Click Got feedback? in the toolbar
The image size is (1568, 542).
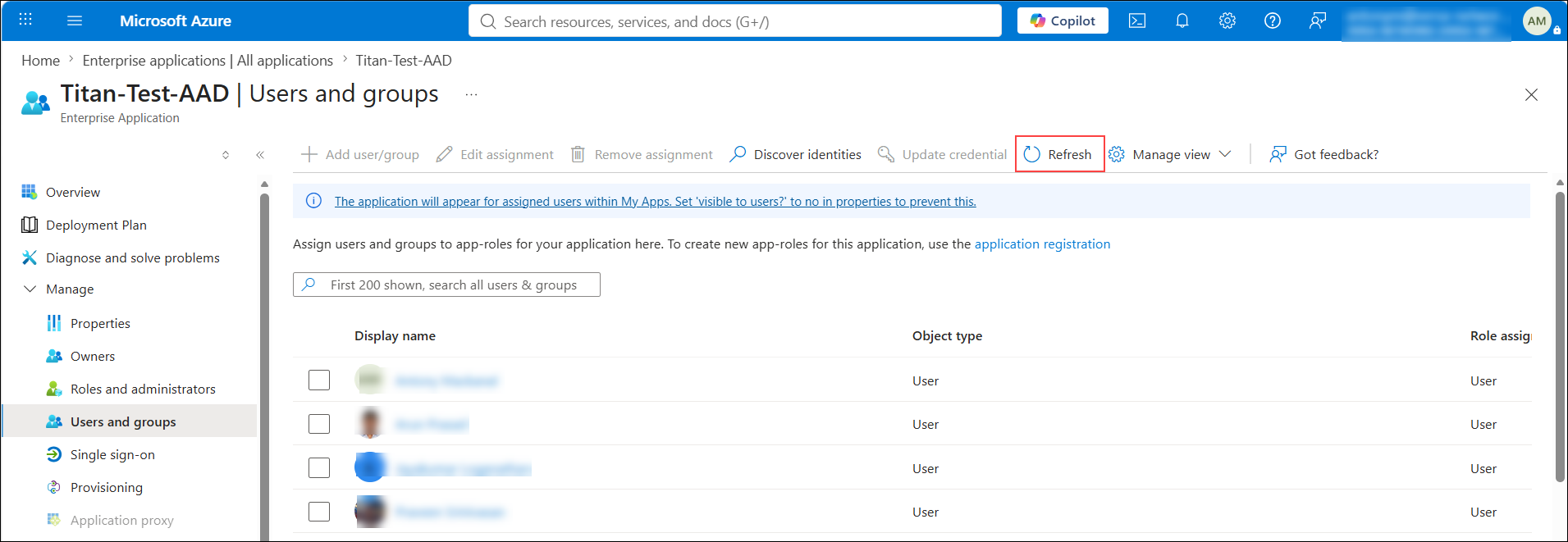click(x=1323, y=154)
